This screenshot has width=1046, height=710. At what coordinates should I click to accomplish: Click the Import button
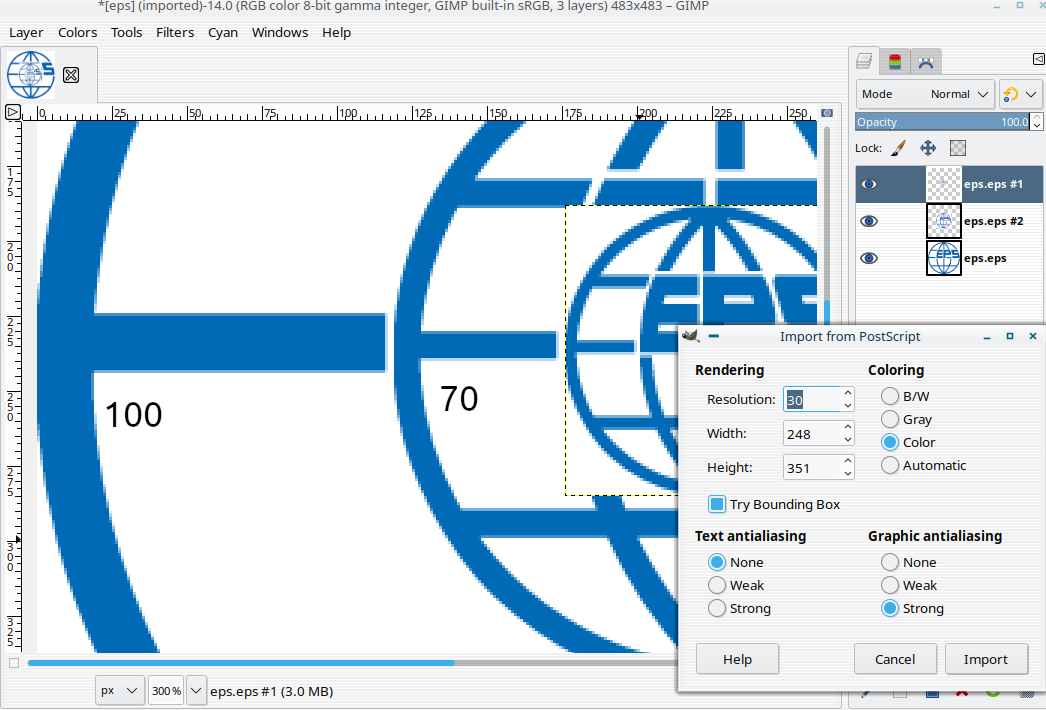tap(985, 659)
